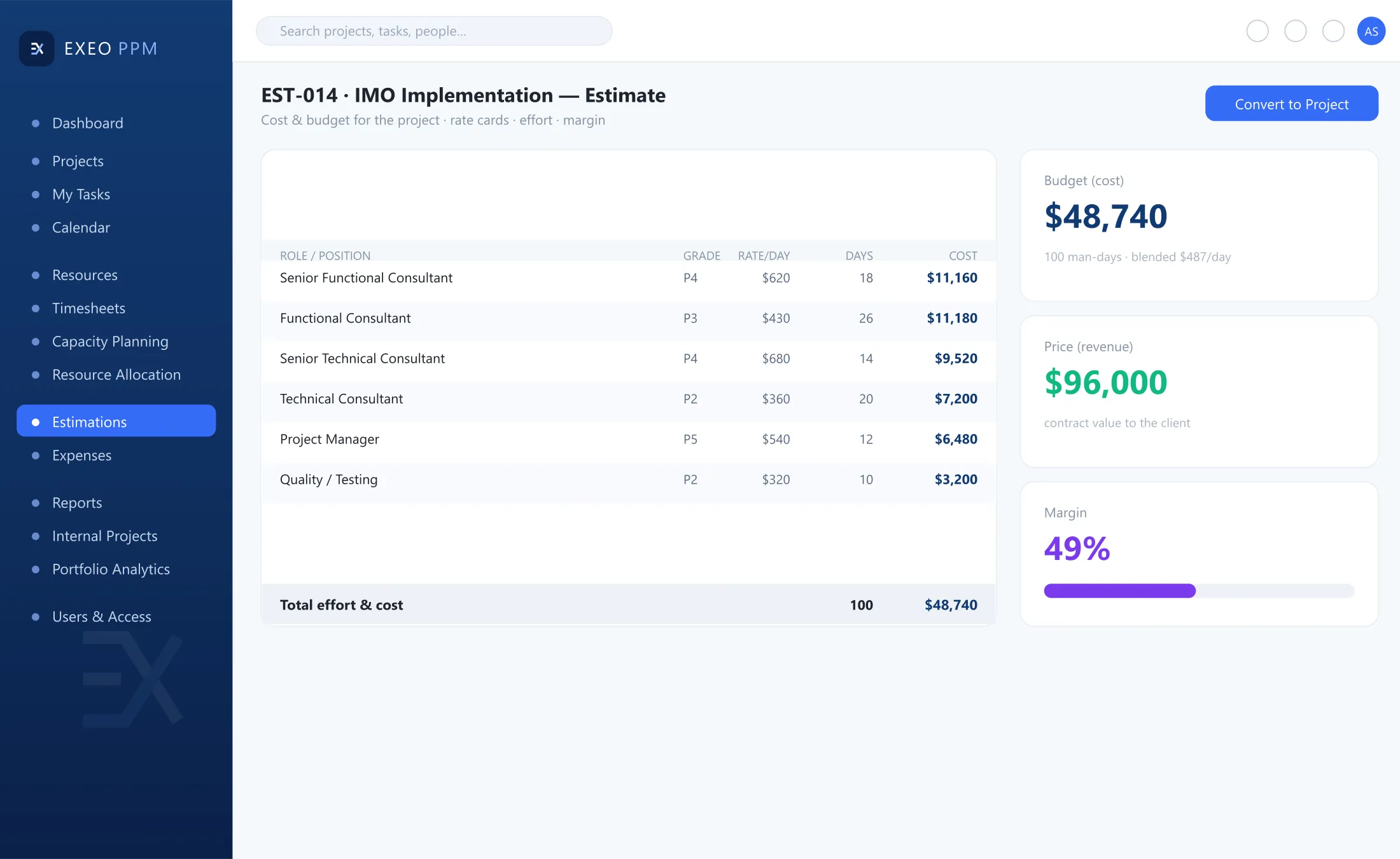Viewport: 1400px width, 859px height.
Task: Select the highlighted Estimations menu item
Action: [116, 421]
